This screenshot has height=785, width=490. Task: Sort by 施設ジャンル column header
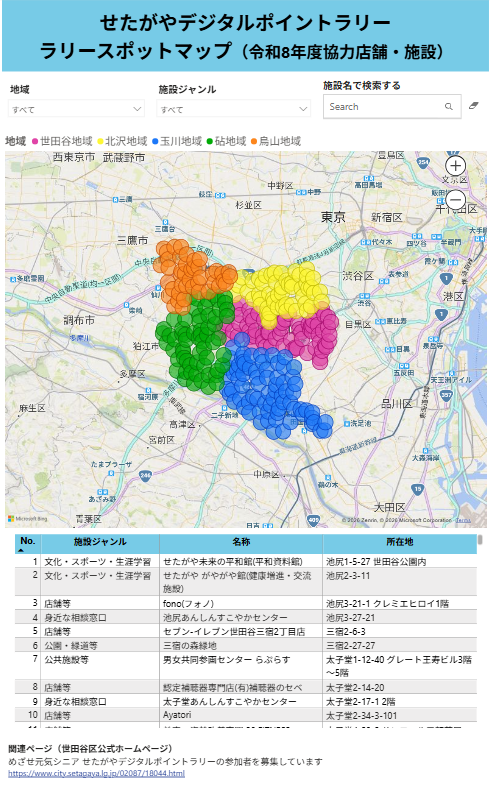[x=100, y=543]
